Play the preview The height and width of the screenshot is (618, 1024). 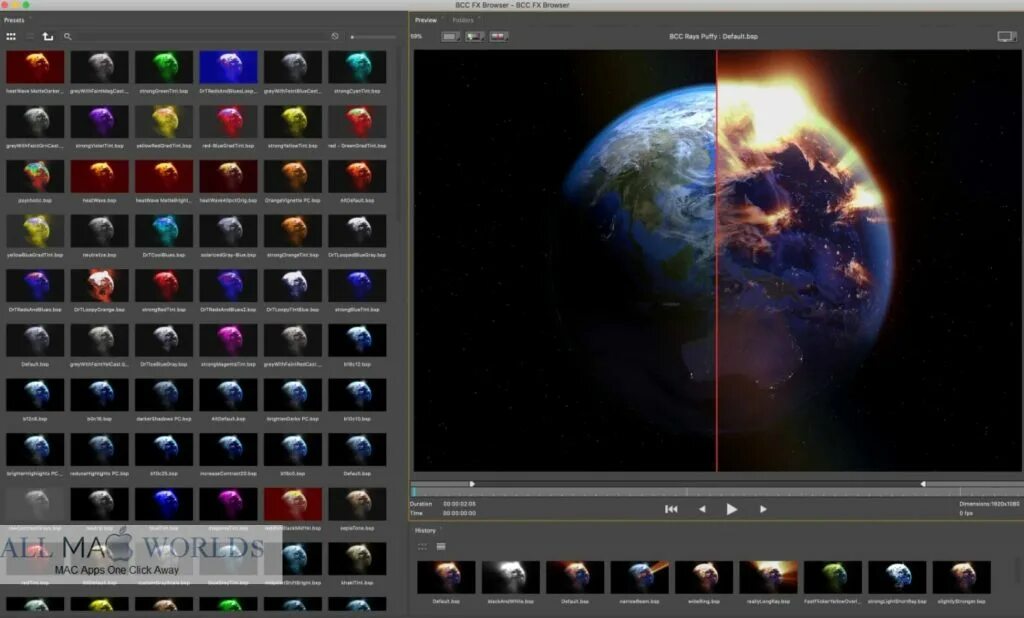pyautogui.click(x=731, y=509)
